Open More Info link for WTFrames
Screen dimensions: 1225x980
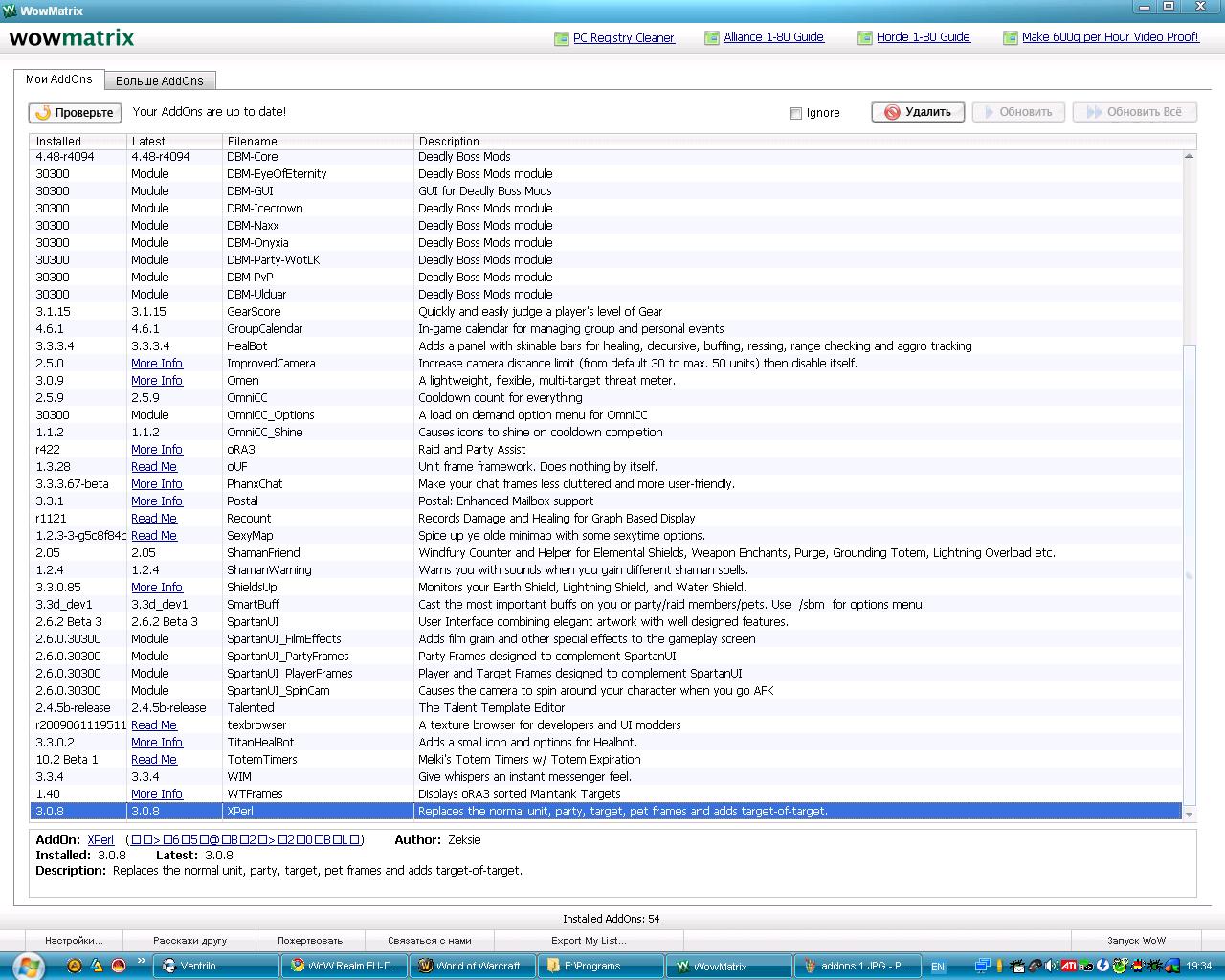157,794
